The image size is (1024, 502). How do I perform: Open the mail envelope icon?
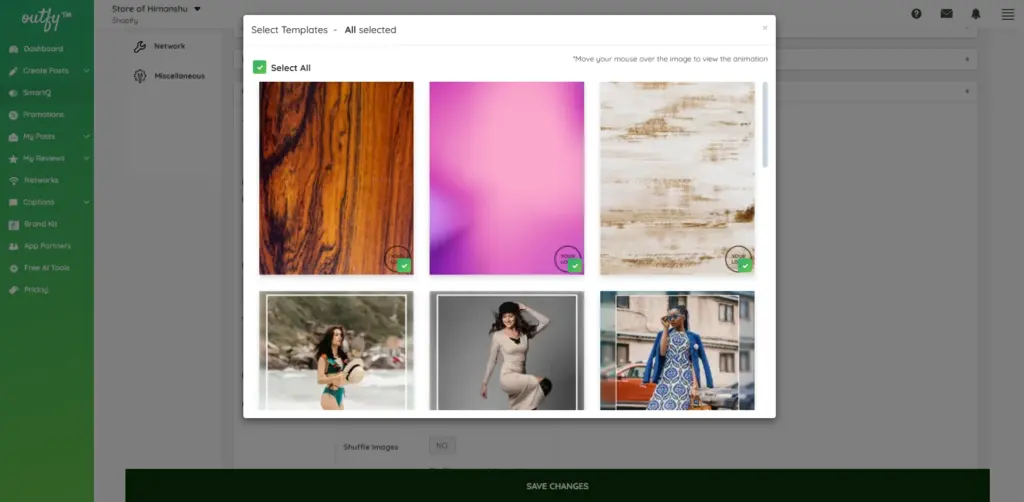tap(946, 14)
